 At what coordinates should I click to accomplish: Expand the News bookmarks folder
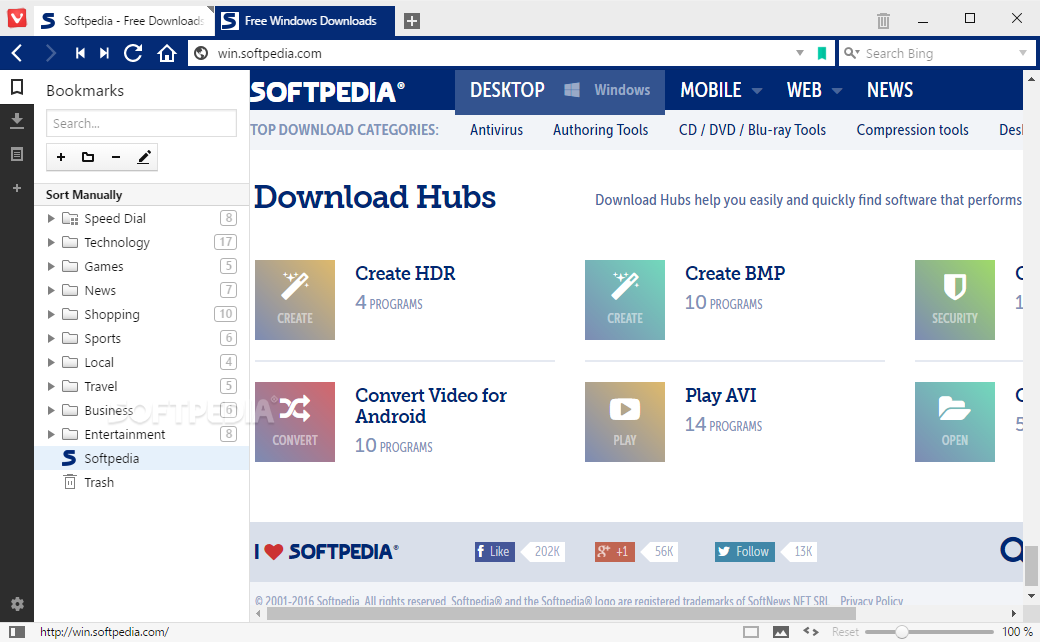click(51, 290)
